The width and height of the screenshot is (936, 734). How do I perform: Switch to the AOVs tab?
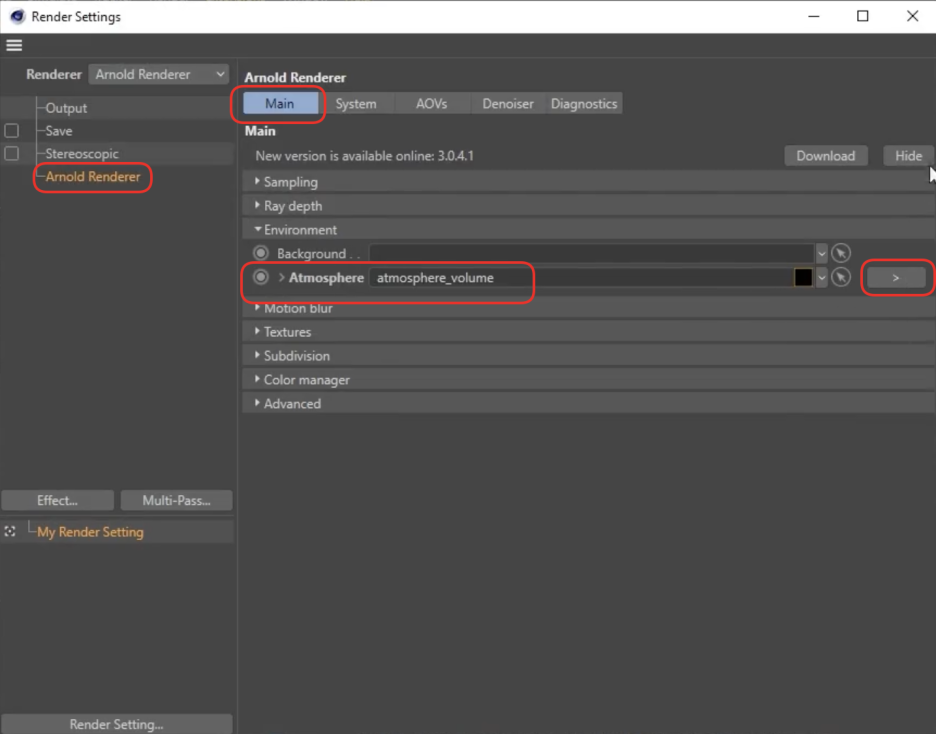(x=432, y=104)
